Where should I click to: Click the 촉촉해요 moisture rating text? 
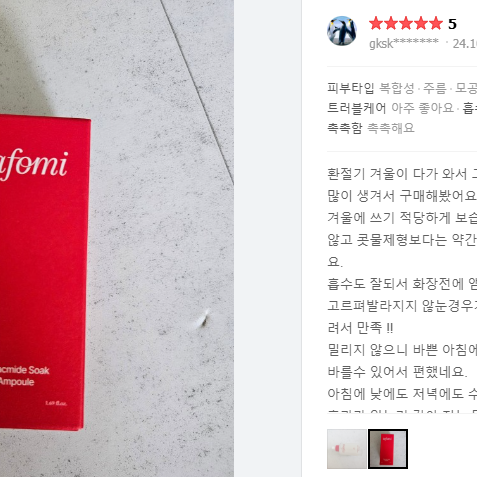click(391, 128)
